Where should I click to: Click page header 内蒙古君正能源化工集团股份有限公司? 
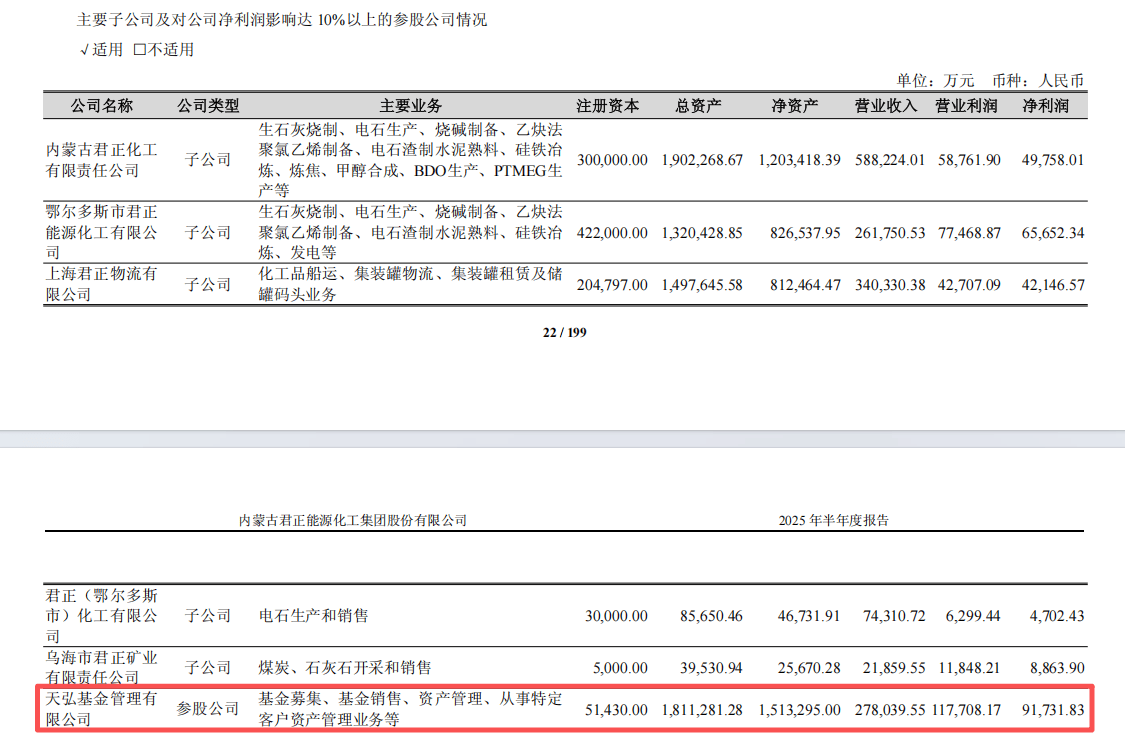pos(353,520)
